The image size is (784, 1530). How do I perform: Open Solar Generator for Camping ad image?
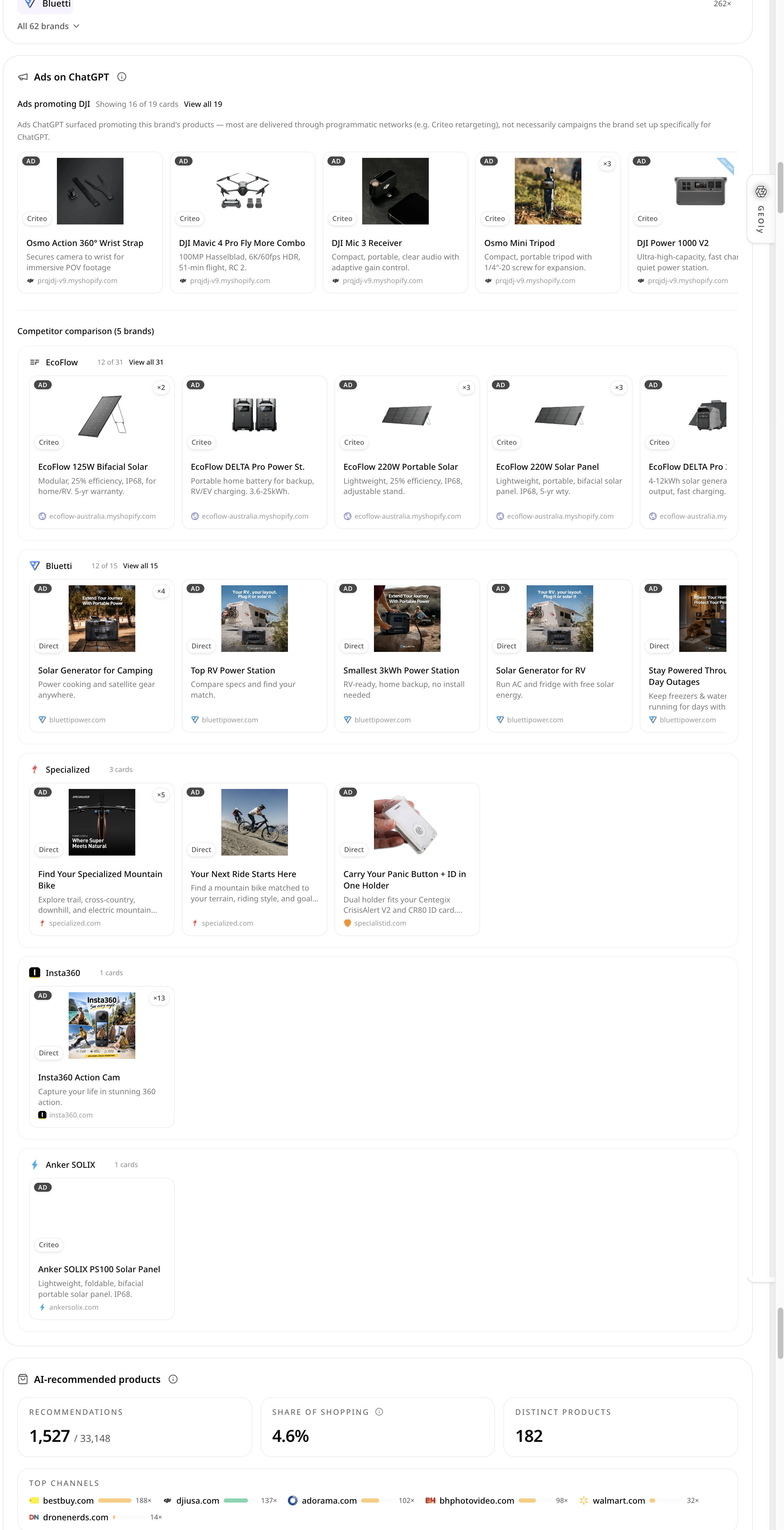click(x=102, y=619)
